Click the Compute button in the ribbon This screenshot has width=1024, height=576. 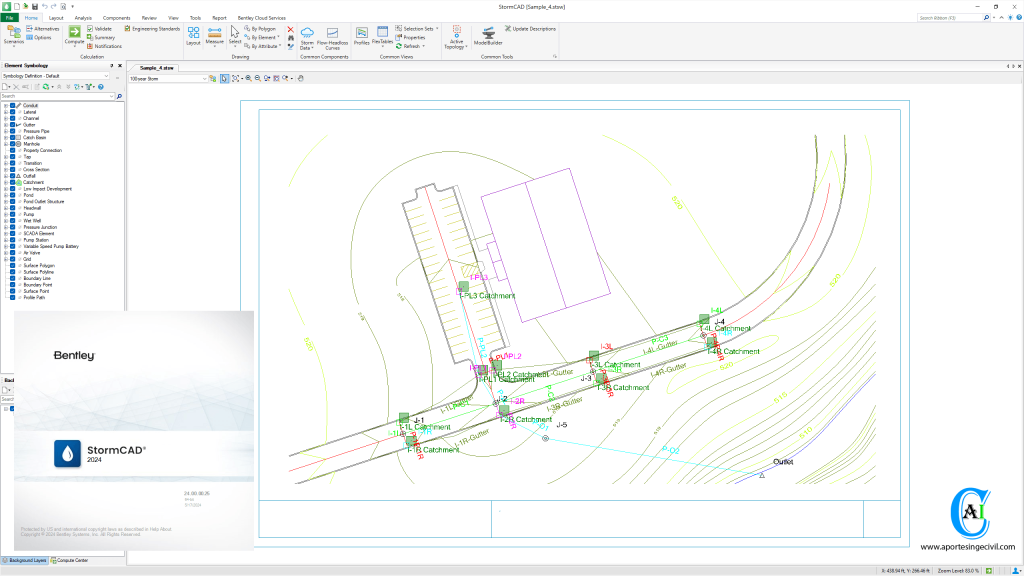click(74, 35)
